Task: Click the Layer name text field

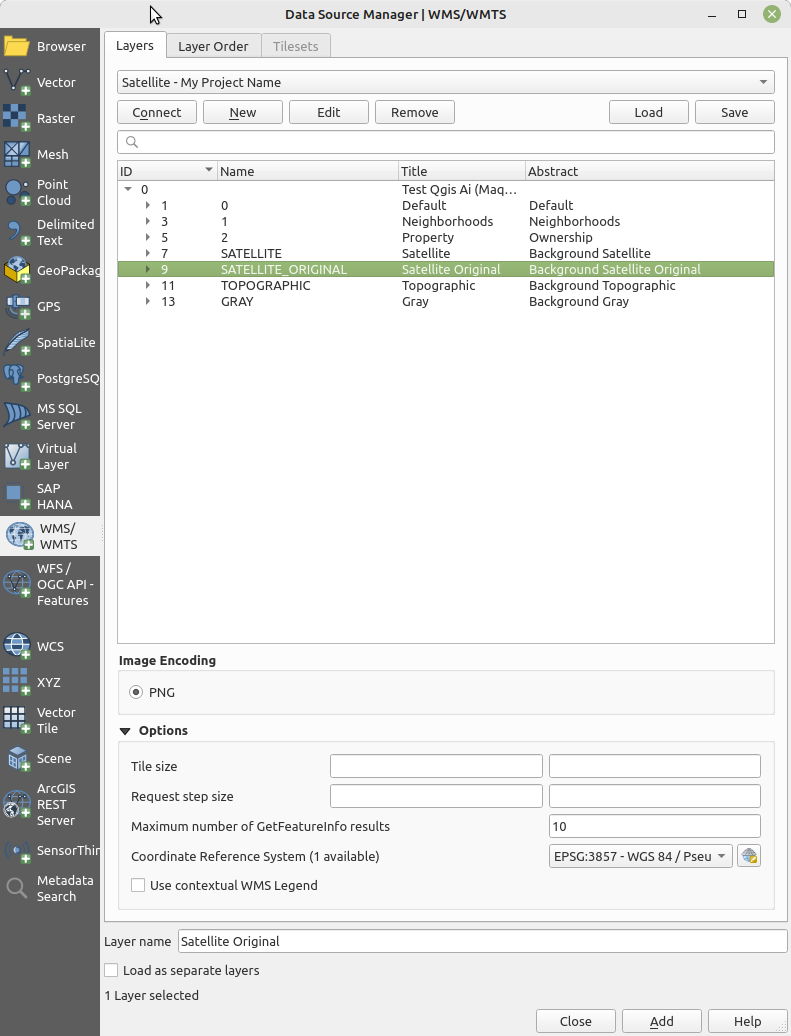Action: [x=482, y=941]
